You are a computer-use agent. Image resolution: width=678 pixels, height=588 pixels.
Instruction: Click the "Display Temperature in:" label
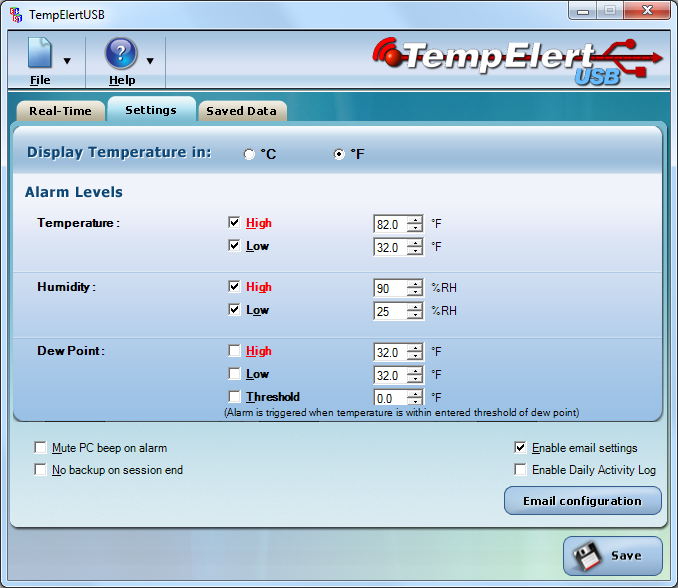[x=119, y=153]
